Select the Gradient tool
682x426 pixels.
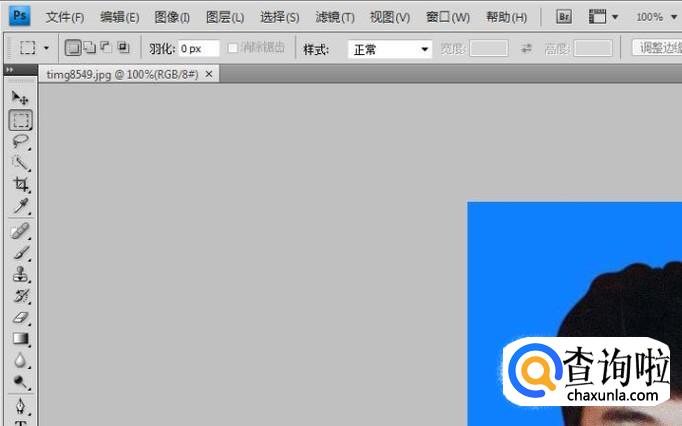(x=20, y=339)
